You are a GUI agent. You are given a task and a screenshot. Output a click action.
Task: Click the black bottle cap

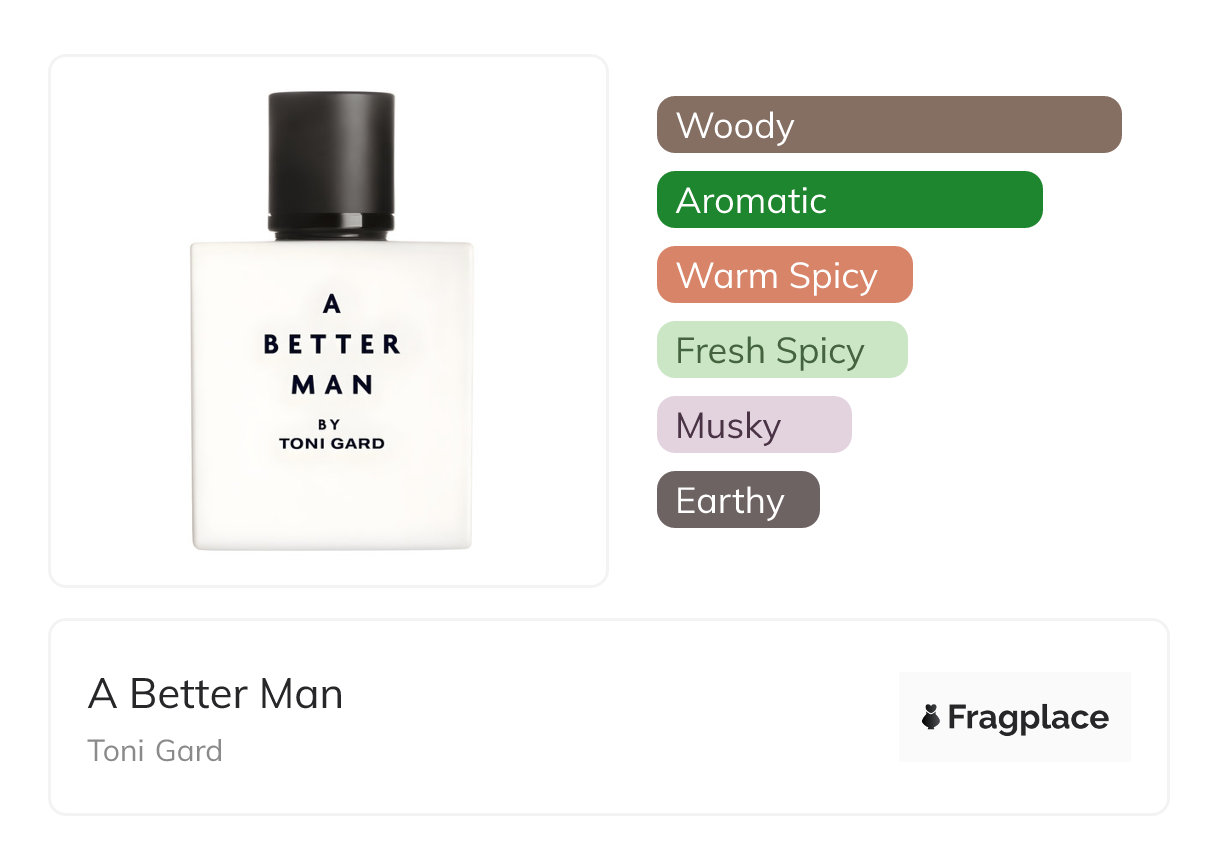(331, 165)
